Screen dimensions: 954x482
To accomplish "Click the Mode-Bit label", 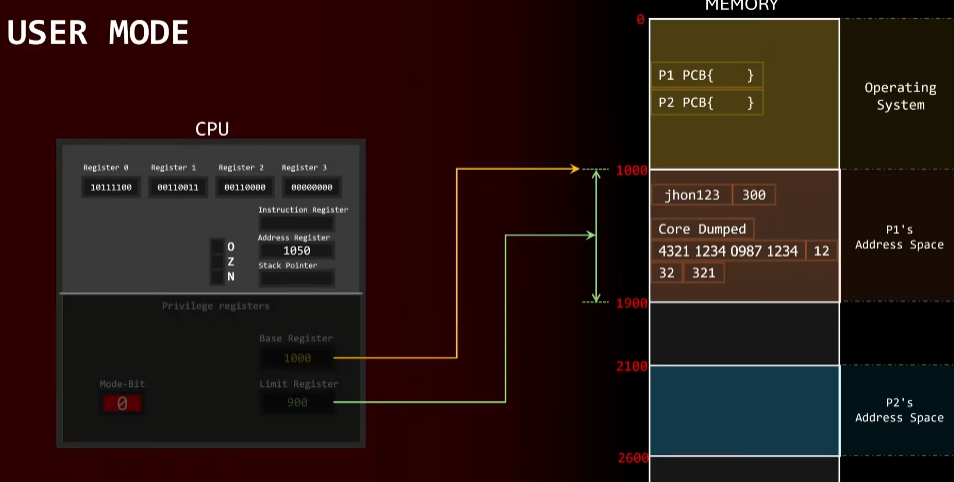I will tap(122, 384).
